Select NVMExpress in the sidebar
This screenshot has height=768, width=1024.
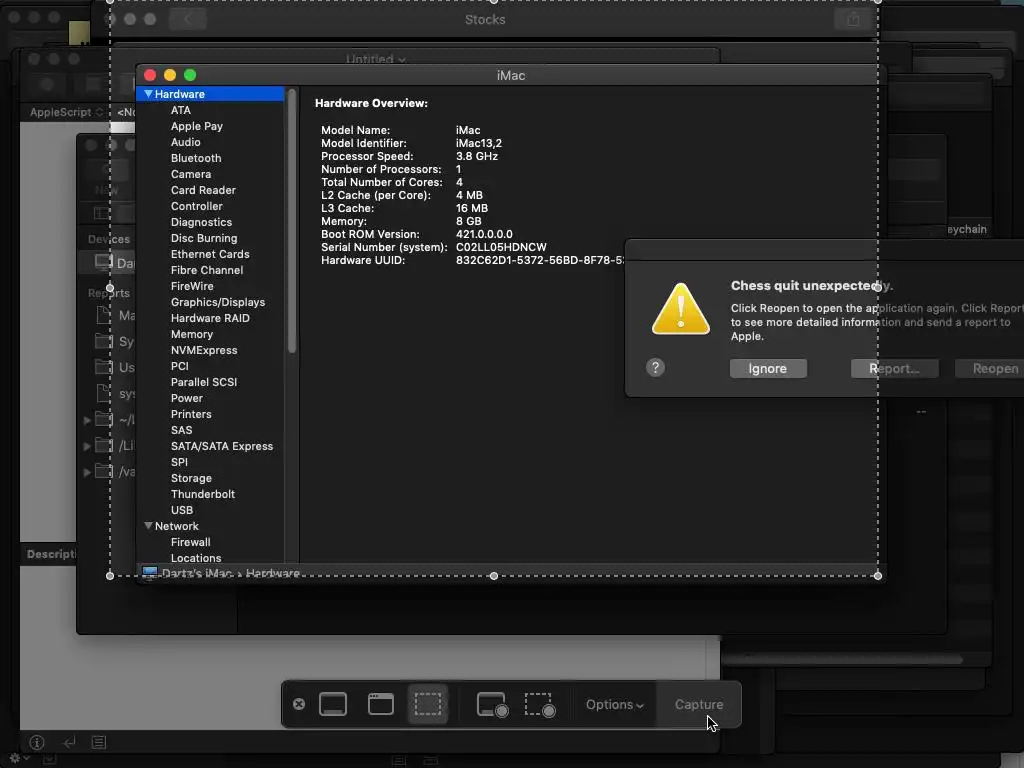pyautogui.click(x=204, y=350)
